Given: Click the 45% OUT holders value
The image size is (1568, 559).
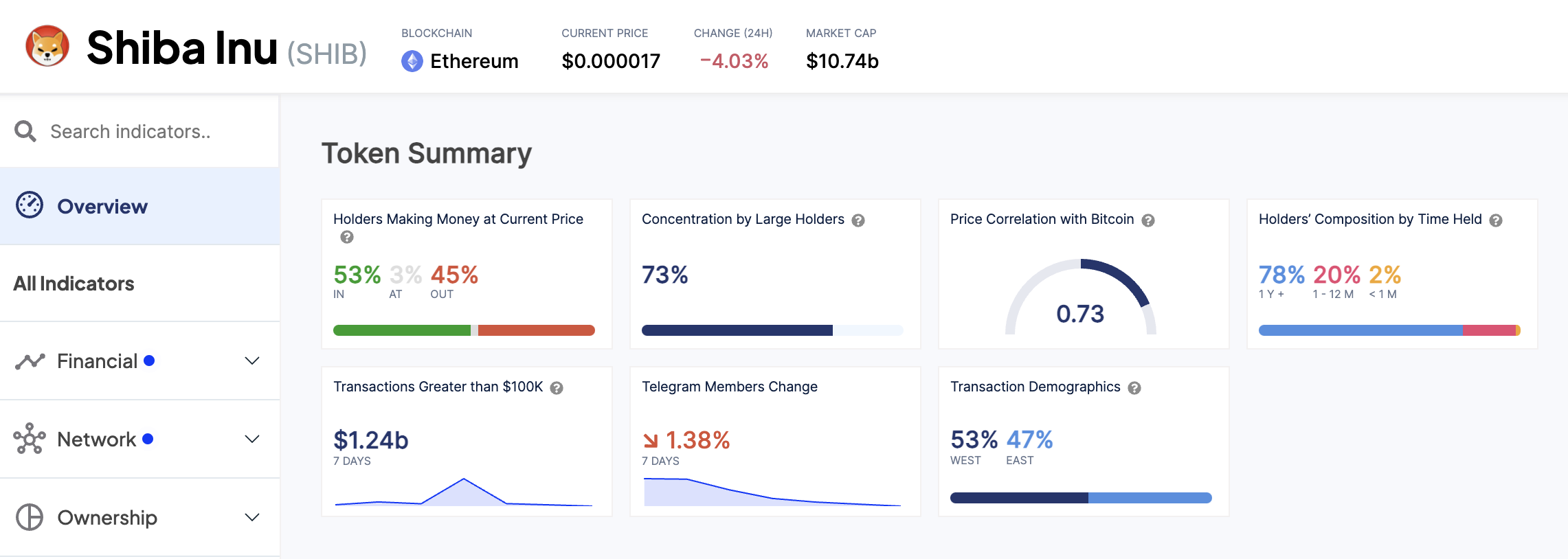Looking at the screenshot, I should point(454,275).
